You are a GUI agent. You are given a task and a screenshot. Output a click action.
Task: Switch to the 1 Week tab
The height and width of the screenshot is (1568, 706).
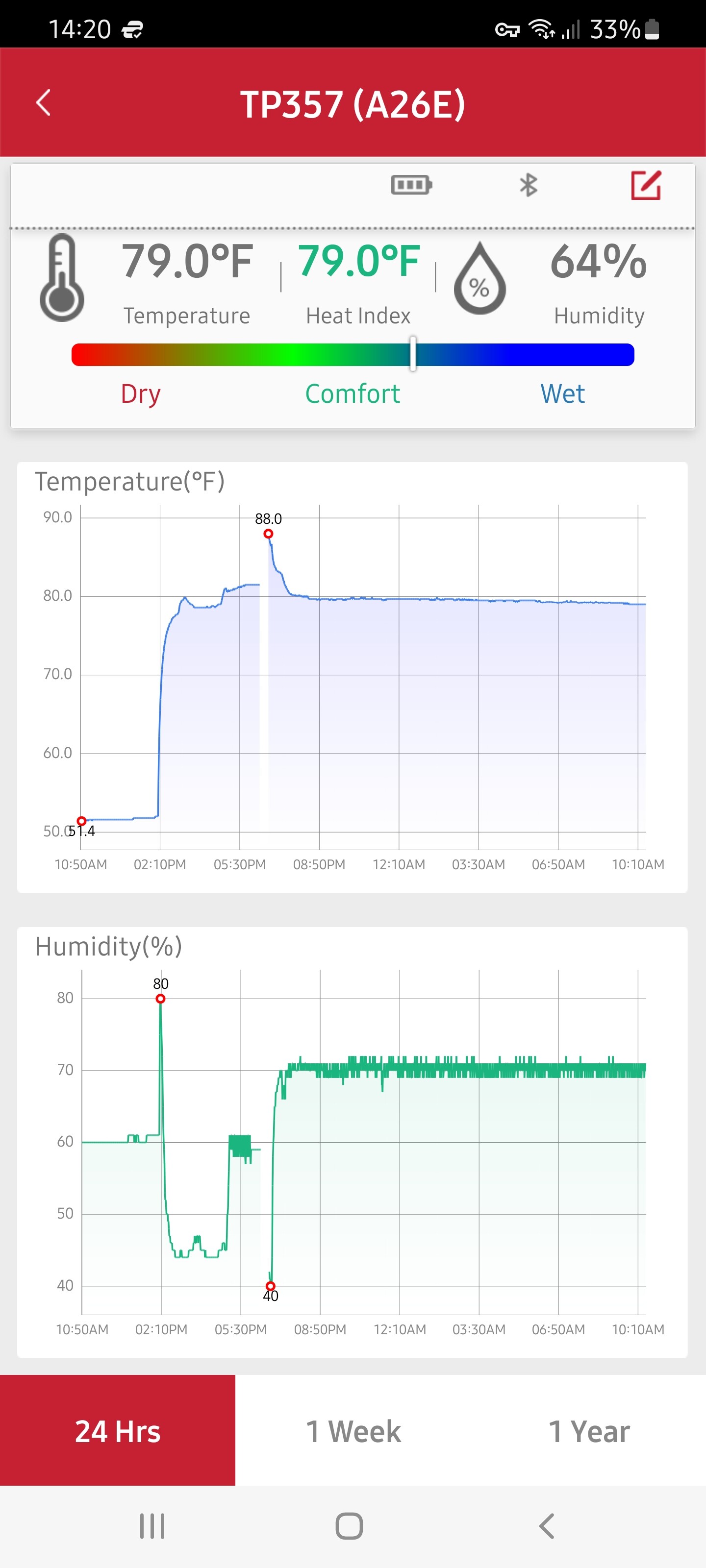point(353,1430)
